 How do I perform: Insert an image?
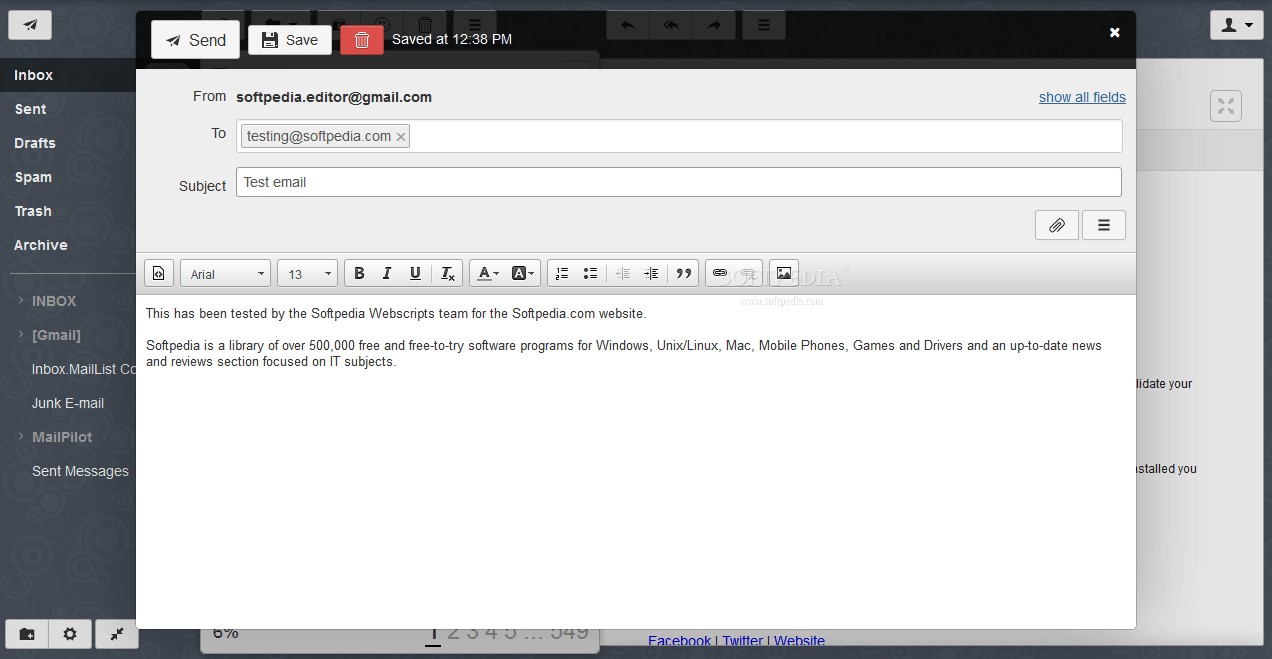coord(784,274)
